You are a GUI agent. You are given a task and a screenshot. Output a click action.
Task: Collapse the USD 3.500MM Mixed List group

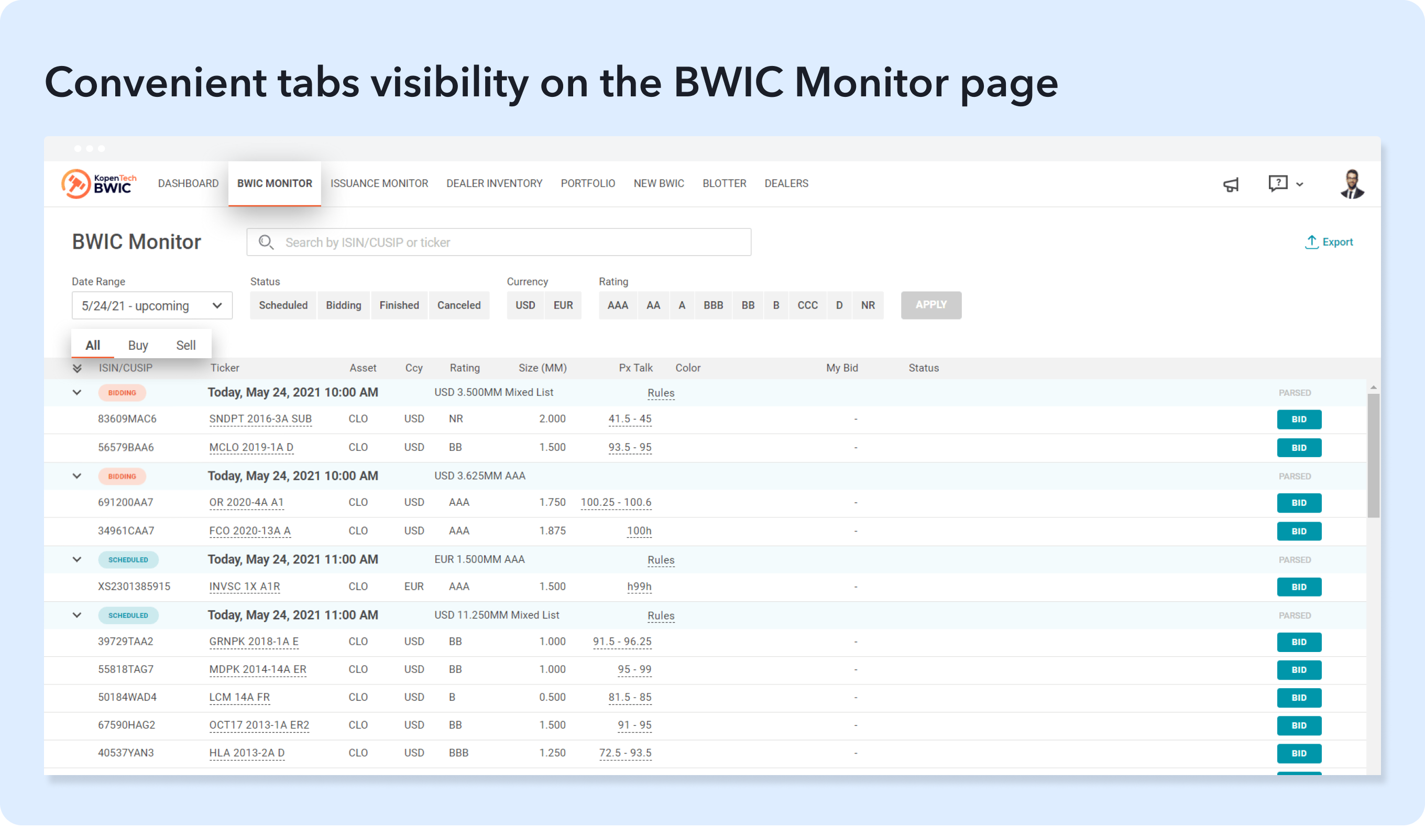click(x=77, y=392)
